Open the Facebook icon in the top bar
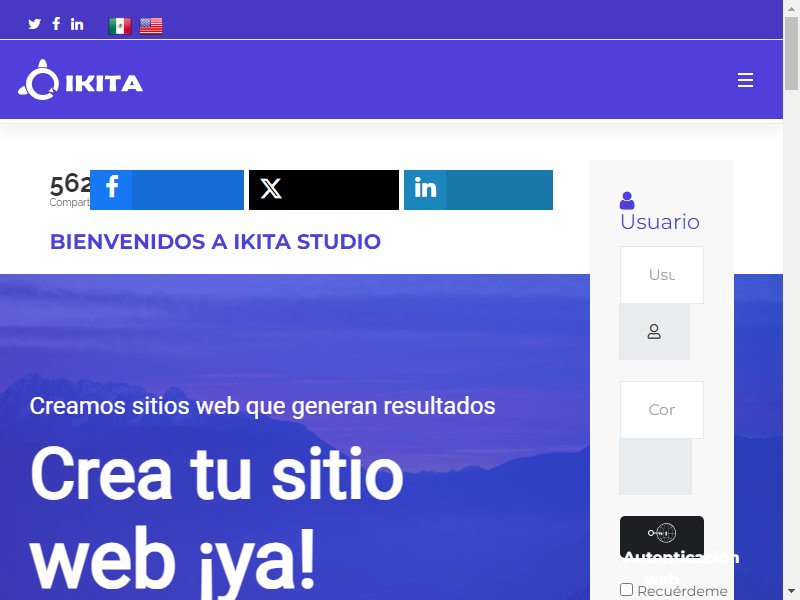The image size is (800, 600). click(x=56, y=23)
